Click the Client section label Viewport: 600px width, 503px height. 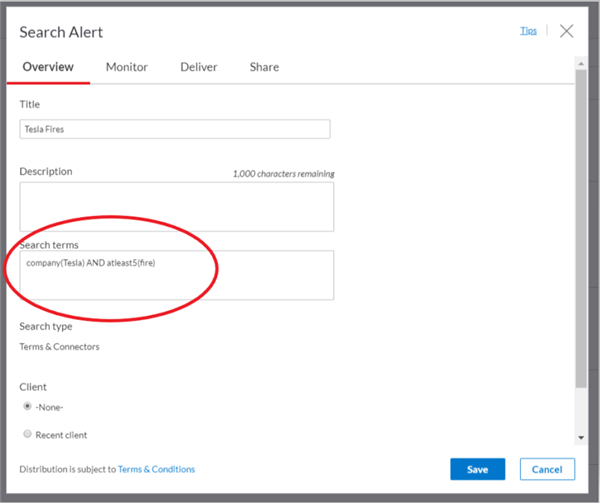(33, 387)
